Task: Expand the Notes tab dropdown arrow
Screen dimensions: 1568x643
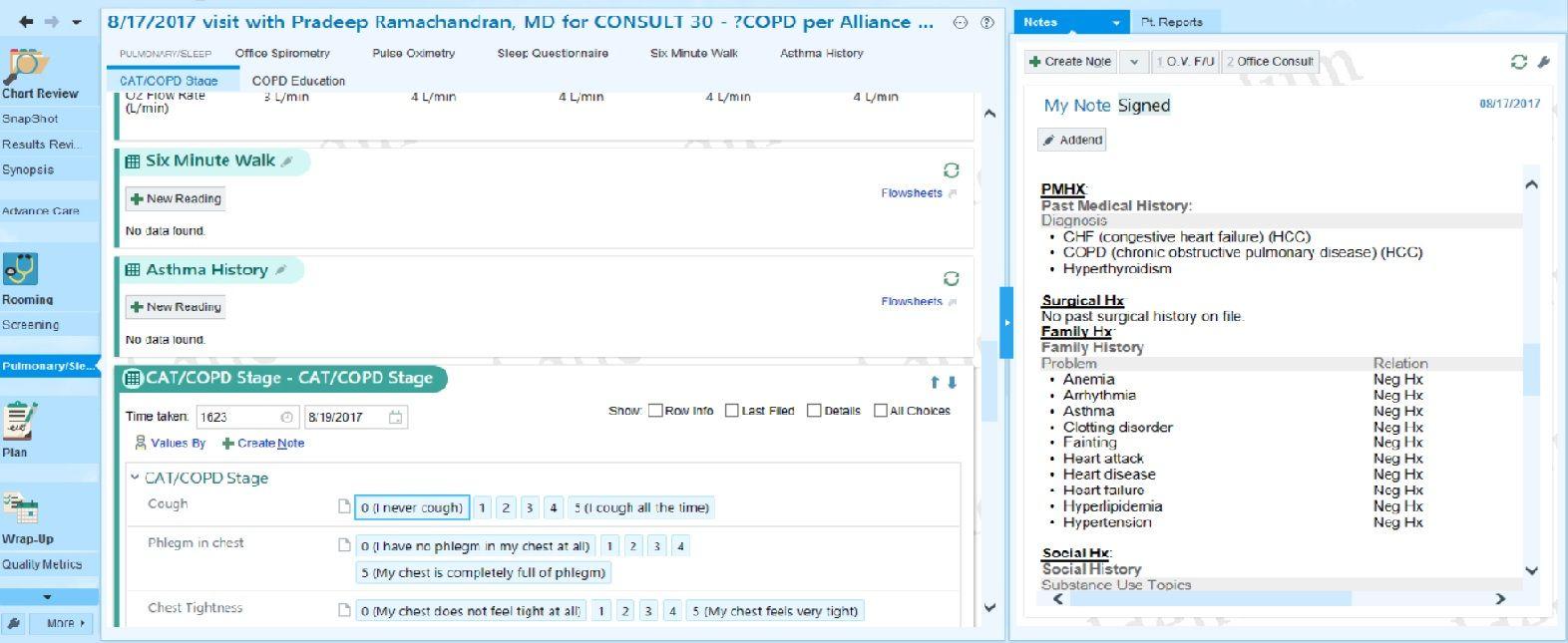Action: 1115,22
